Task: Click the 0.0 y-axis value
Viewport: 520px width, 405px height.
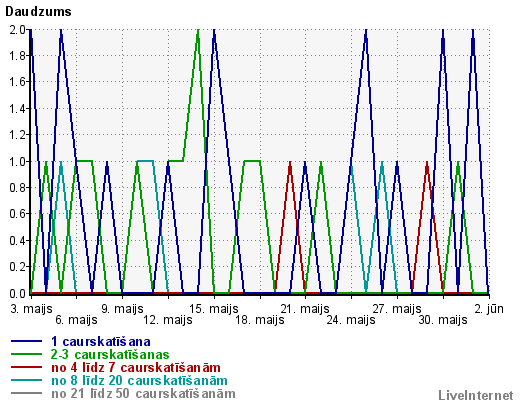Action: click(18, 293)
